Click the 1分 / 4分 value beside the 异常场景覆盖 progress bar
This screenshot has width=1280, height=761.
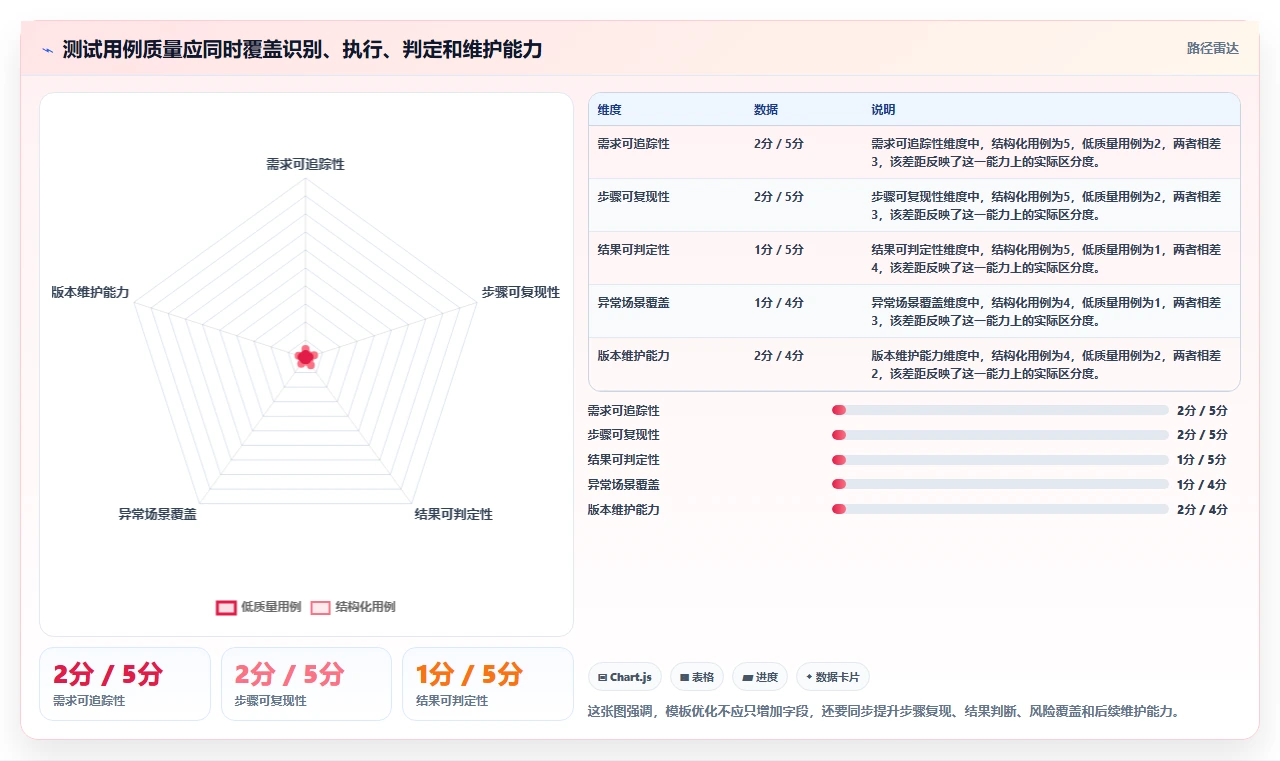(x=1202, y=485)
